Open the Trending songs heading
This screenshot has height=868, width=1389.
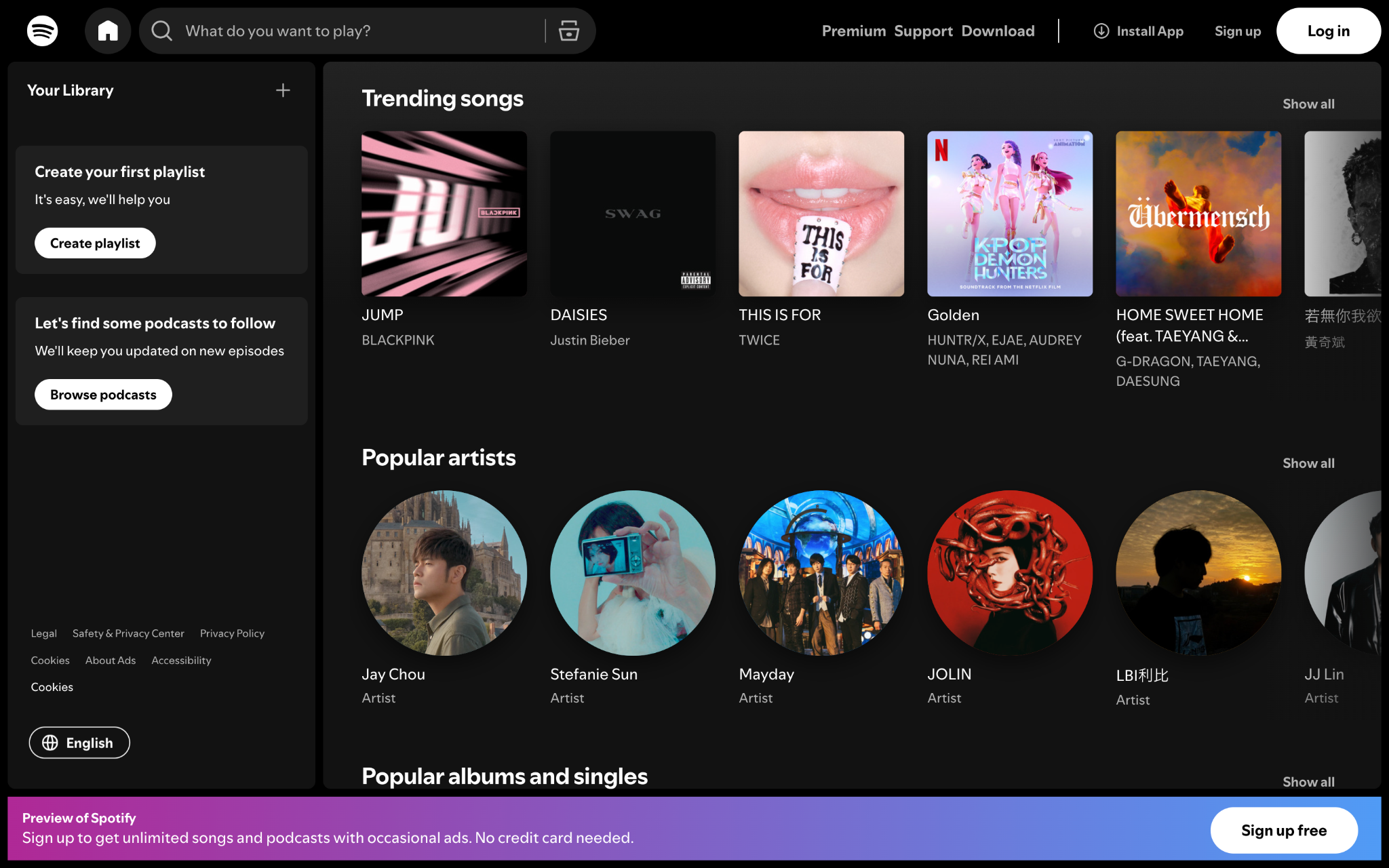click(x=442, y=98)
